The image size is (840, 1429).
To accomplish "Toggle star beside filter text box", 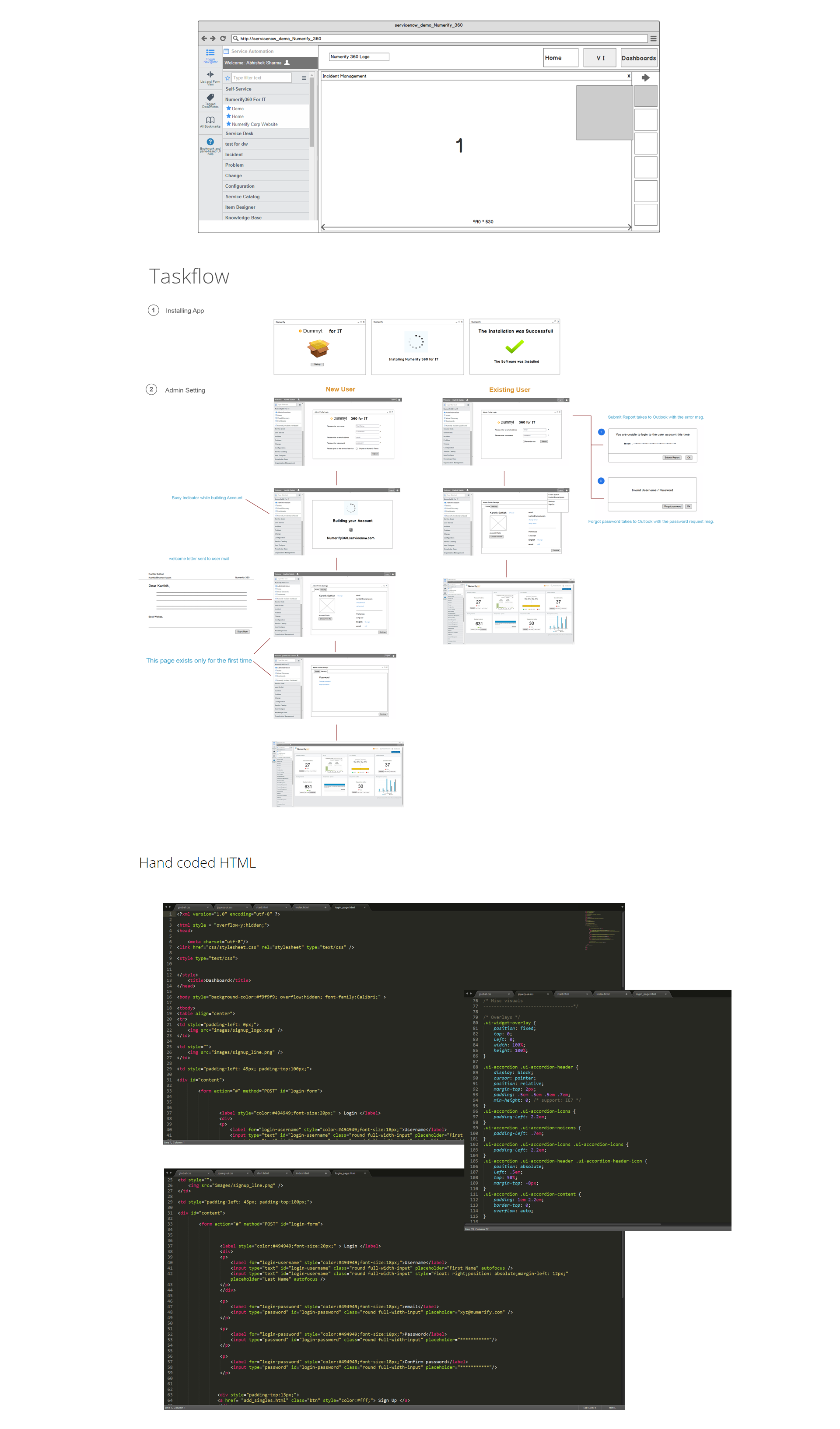I will (x=228, y=78).
